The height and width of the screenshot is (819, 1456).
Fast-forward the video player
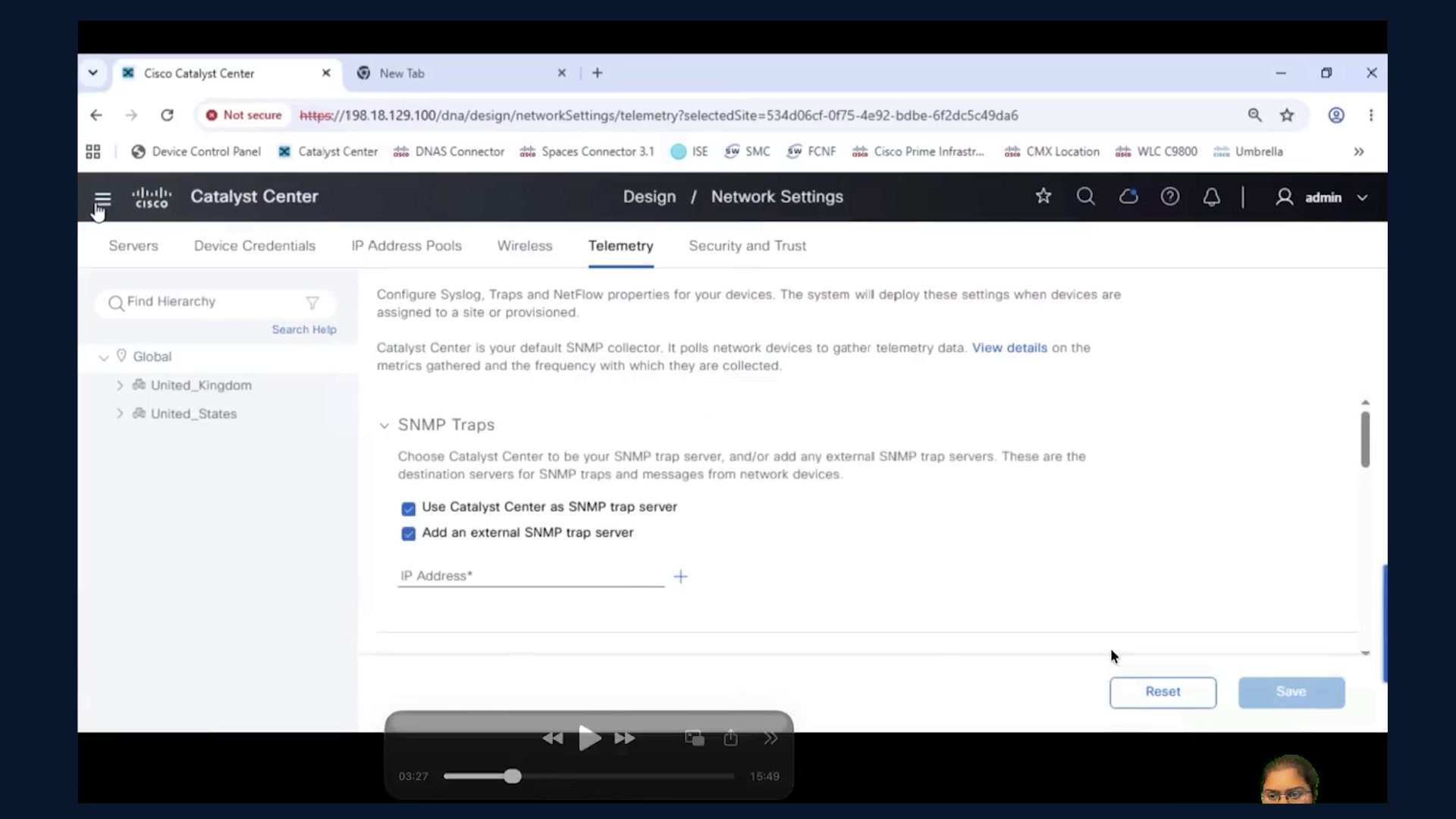[x=624, y=738]
